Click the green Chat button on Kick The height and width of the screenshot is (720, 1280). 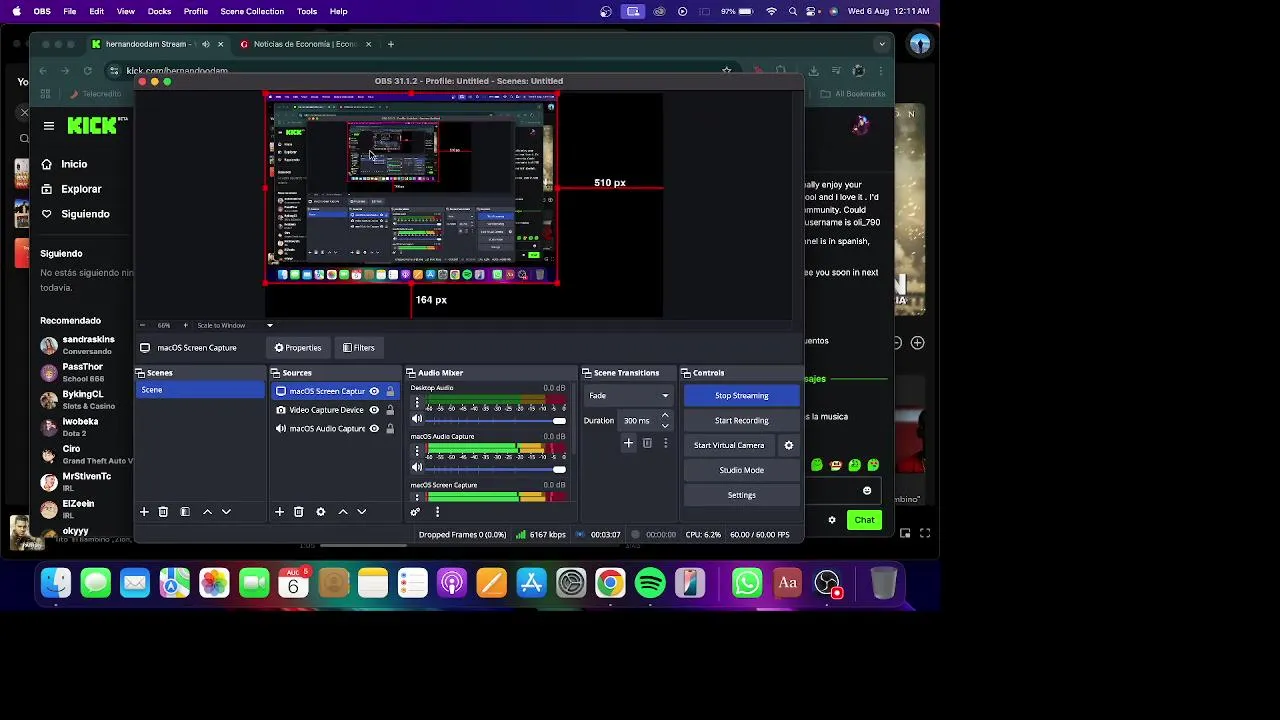pos(864,520)
